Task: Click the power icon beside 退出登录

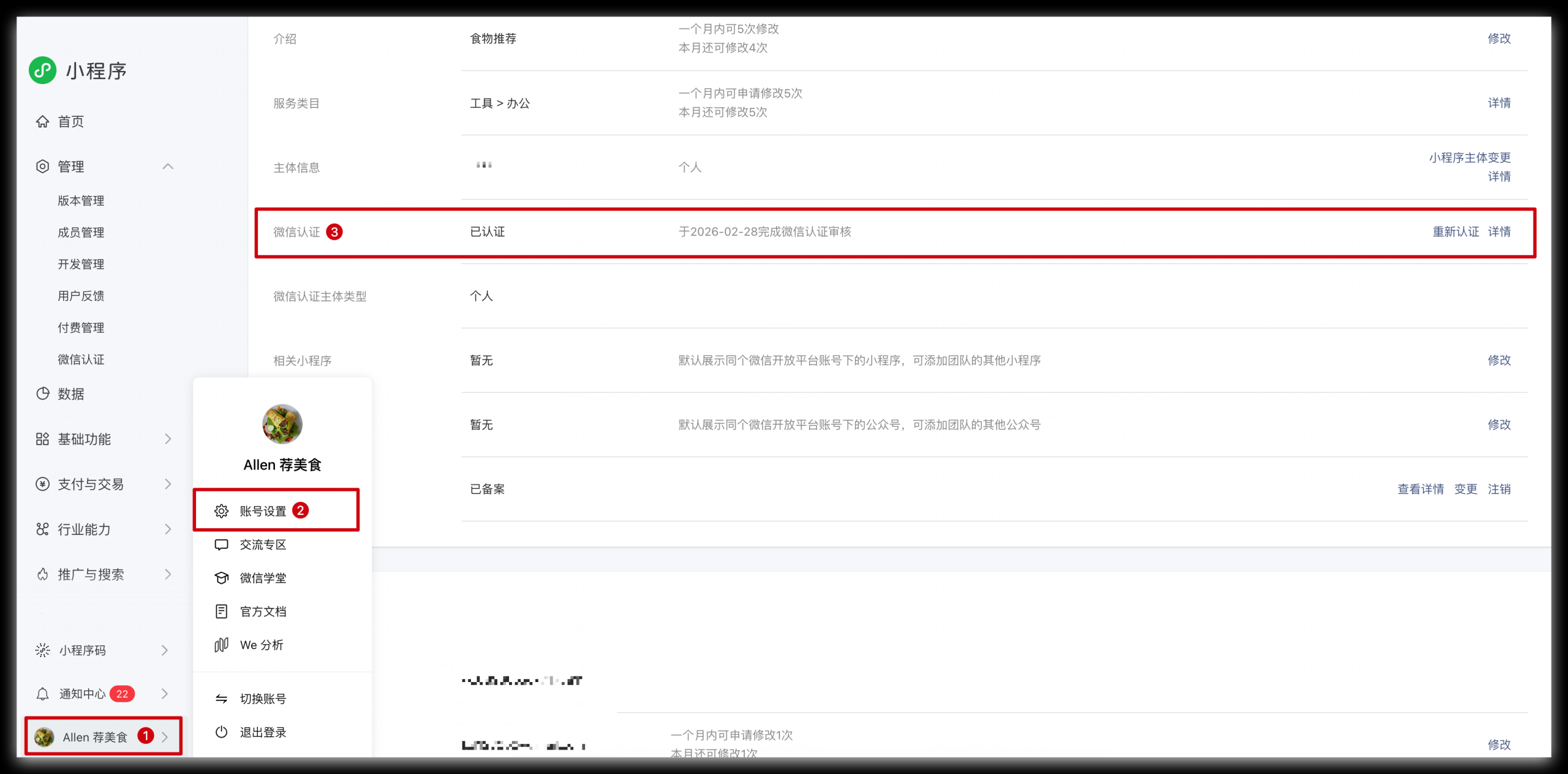Action: click(x=222, y=732)
